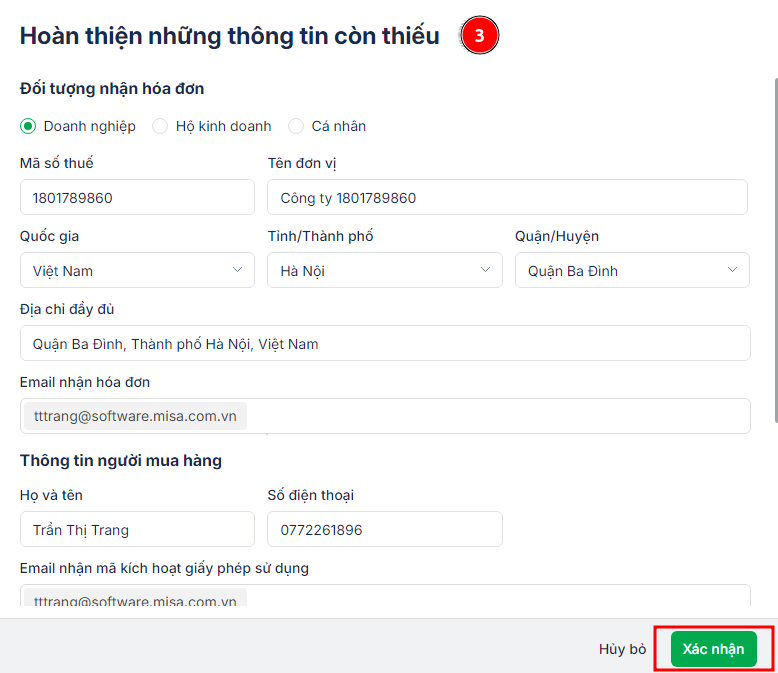Image resolution: width=778 pixels, height=673 pixels.
Task: Edit the Địa chỉ đầy đủ field
Action: tap(385, 343)
